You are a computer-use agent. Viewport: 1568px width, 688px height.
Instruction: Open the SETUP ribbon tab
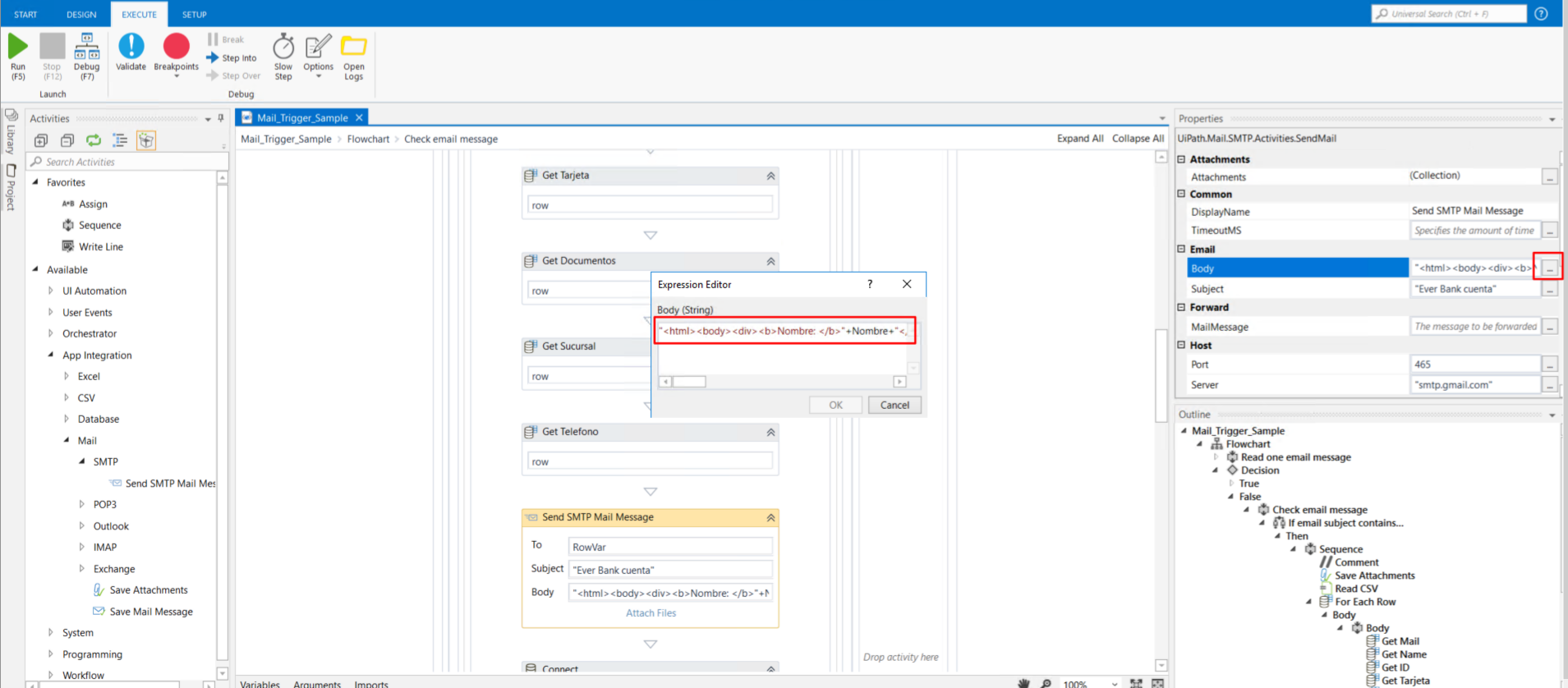pos(194,14)
